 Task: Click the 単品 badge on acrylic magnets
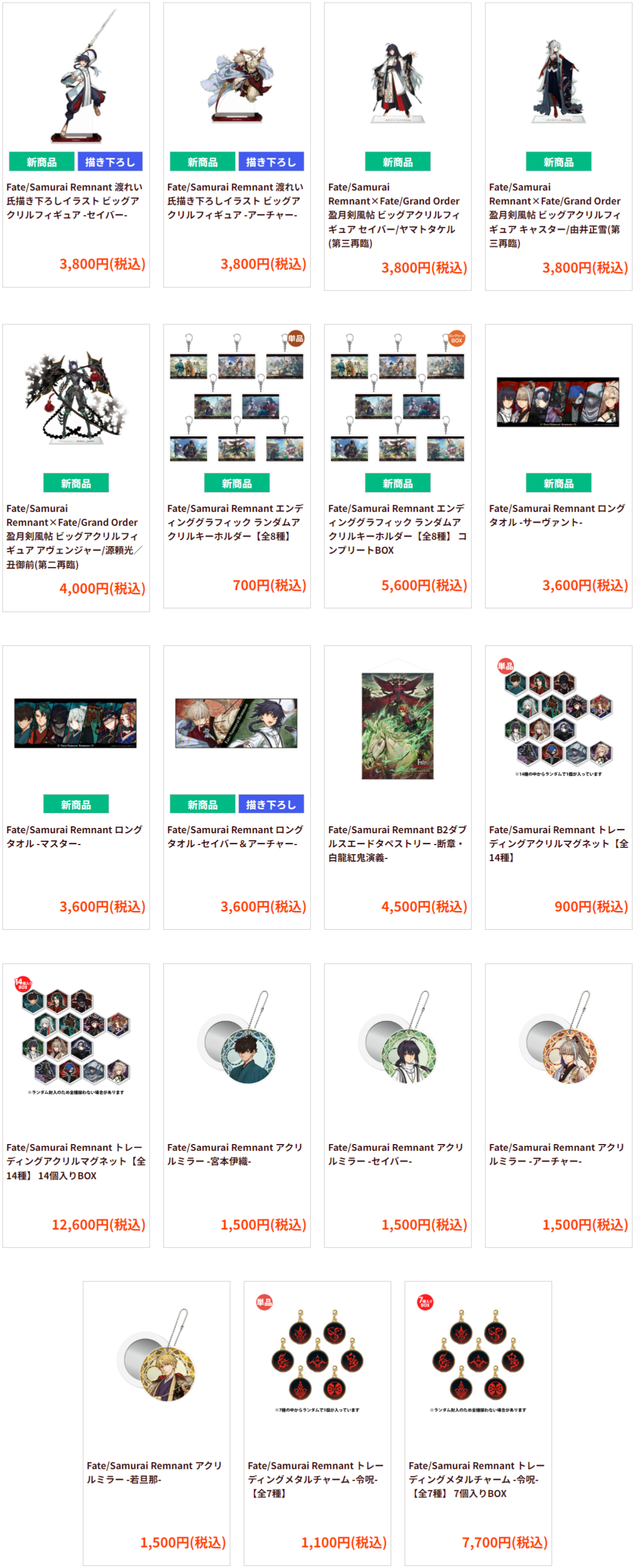click(x=505, y=666)
